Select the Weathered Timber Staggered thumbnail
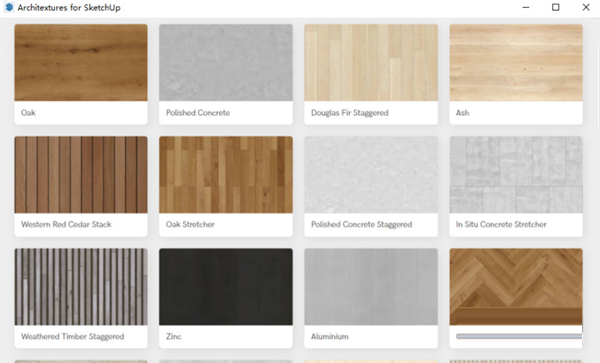600x363 pixels. click(x=81, y=286)
